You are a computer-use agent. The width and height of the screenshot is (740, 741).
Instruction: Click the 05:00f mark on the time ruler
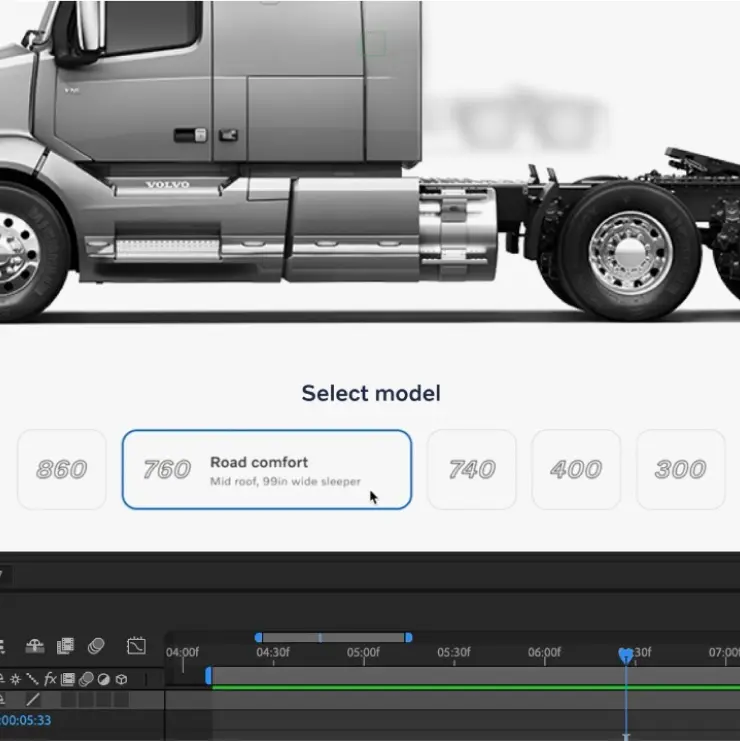pos(363,653)
